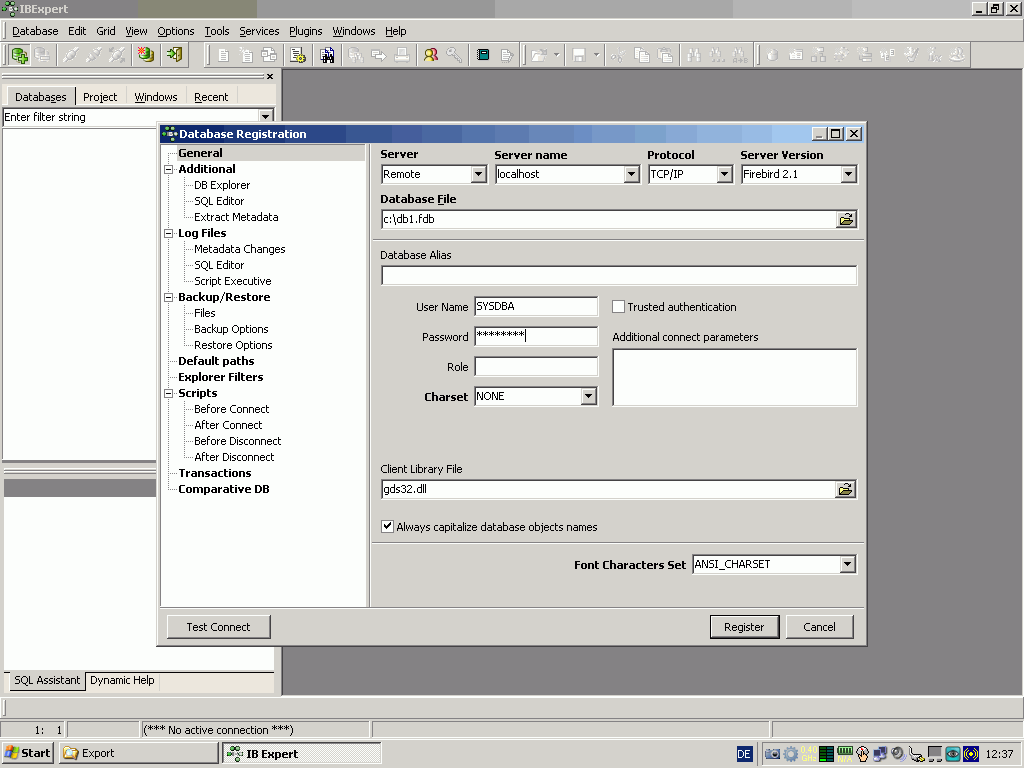Open the Server Version dropdown

[x=848, y=174]
